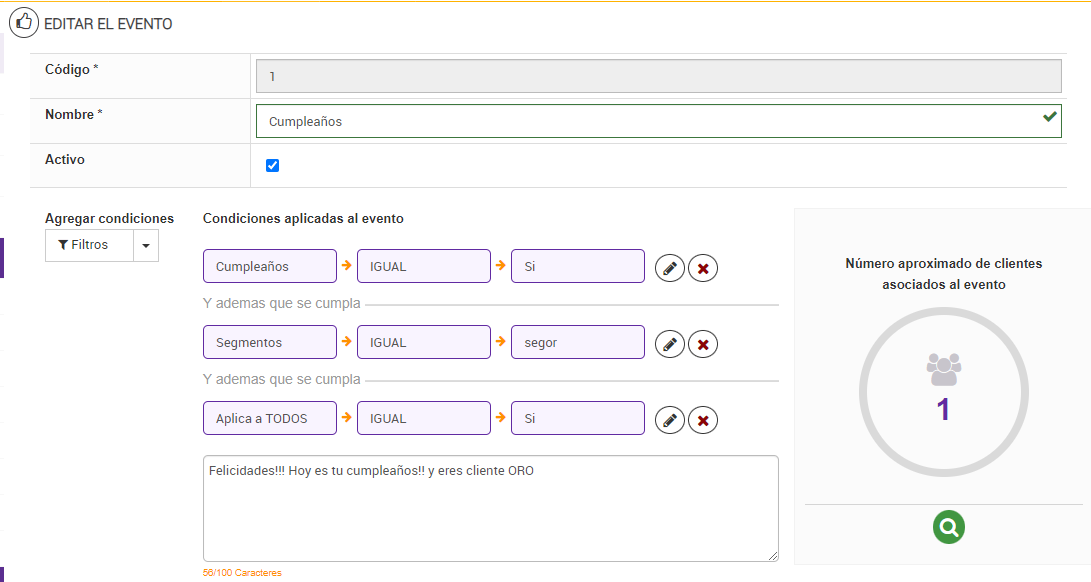Click the people icon in the client counter
Viewport: 1091px width, 582px height.
943,370
